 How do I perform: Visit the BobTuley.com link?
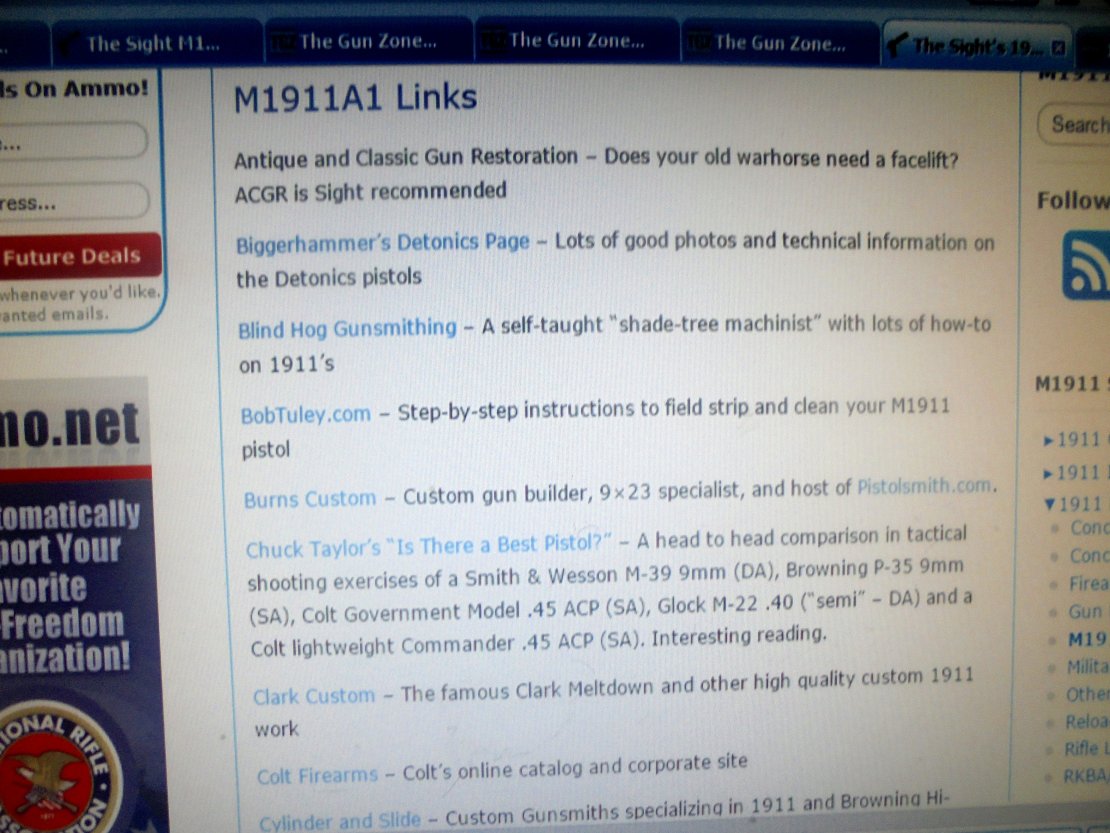coord(306,415)
